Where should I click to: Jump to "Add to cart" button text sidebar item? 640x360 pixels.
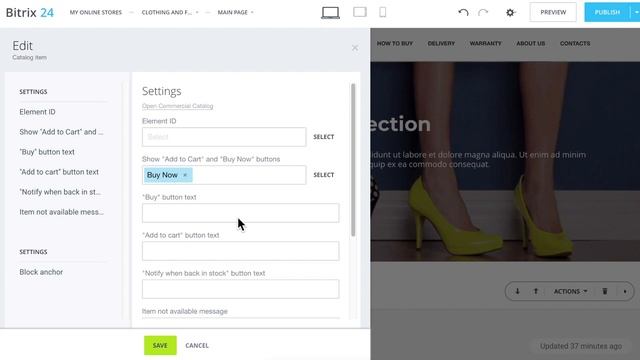[59, 172]
